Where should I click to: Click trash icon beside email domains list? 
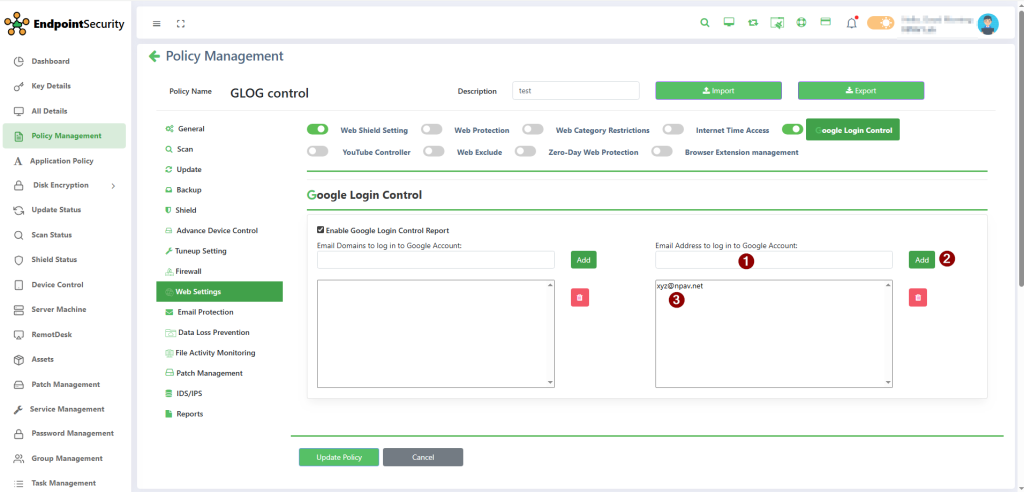click(580, 297)
